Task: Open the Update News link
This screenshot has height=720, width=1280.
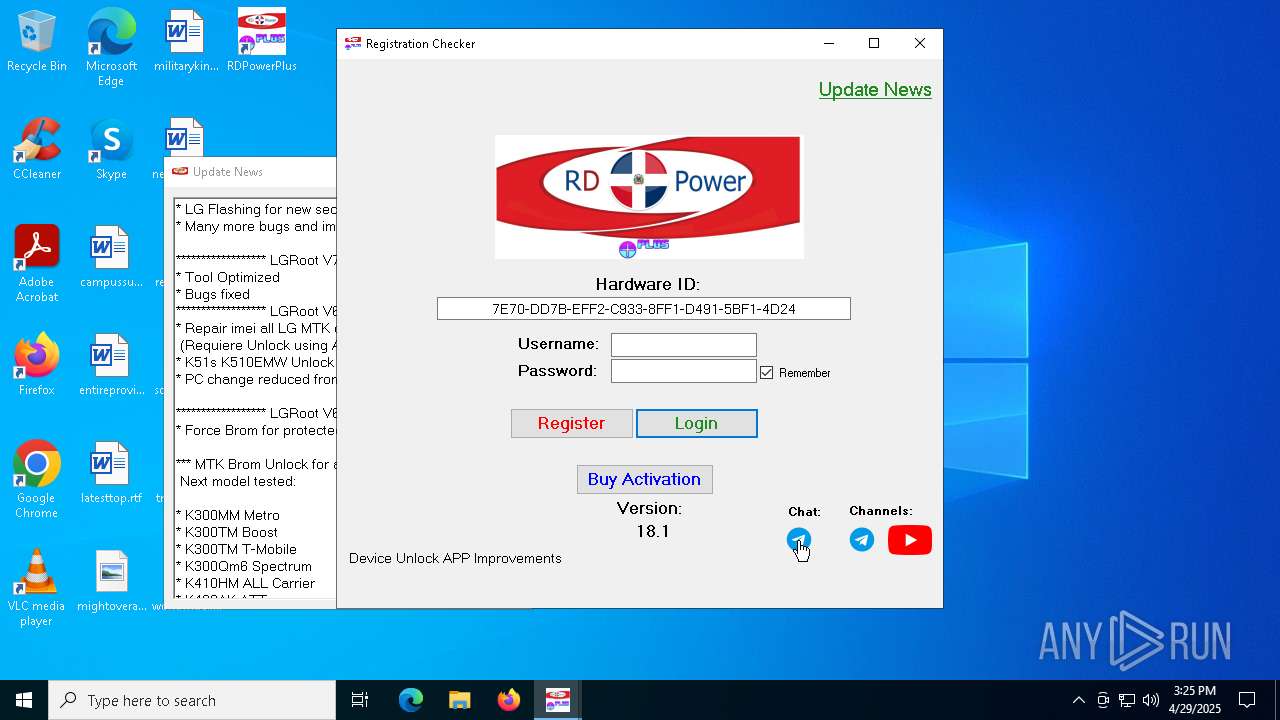Action: [x=875, y=90]
